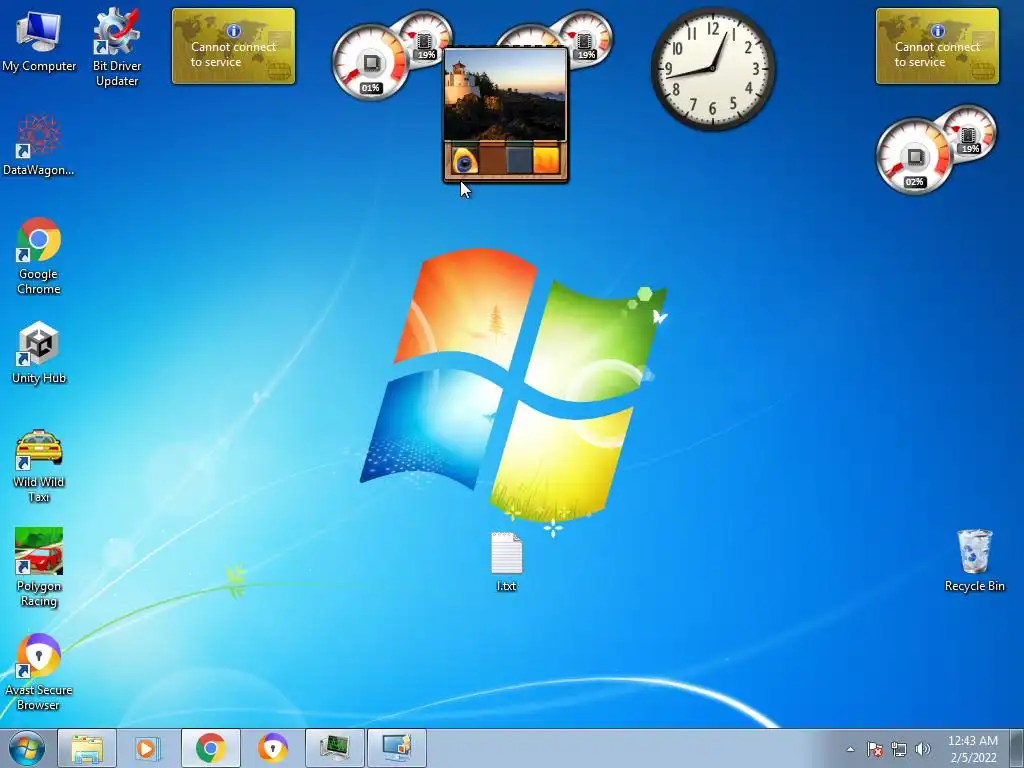This screenshot has height=768, width=1024.
Task: Select the Avast Secure Browser desktop shortcut
Action: click(39, 671)
